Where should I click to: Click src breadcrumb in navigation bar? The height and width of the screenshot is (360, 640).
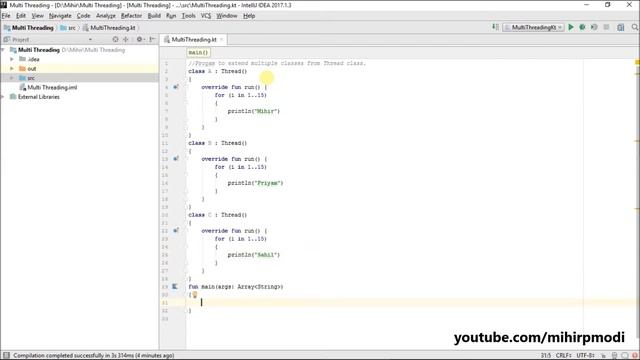pyautogui.click(x=68, y=28)
